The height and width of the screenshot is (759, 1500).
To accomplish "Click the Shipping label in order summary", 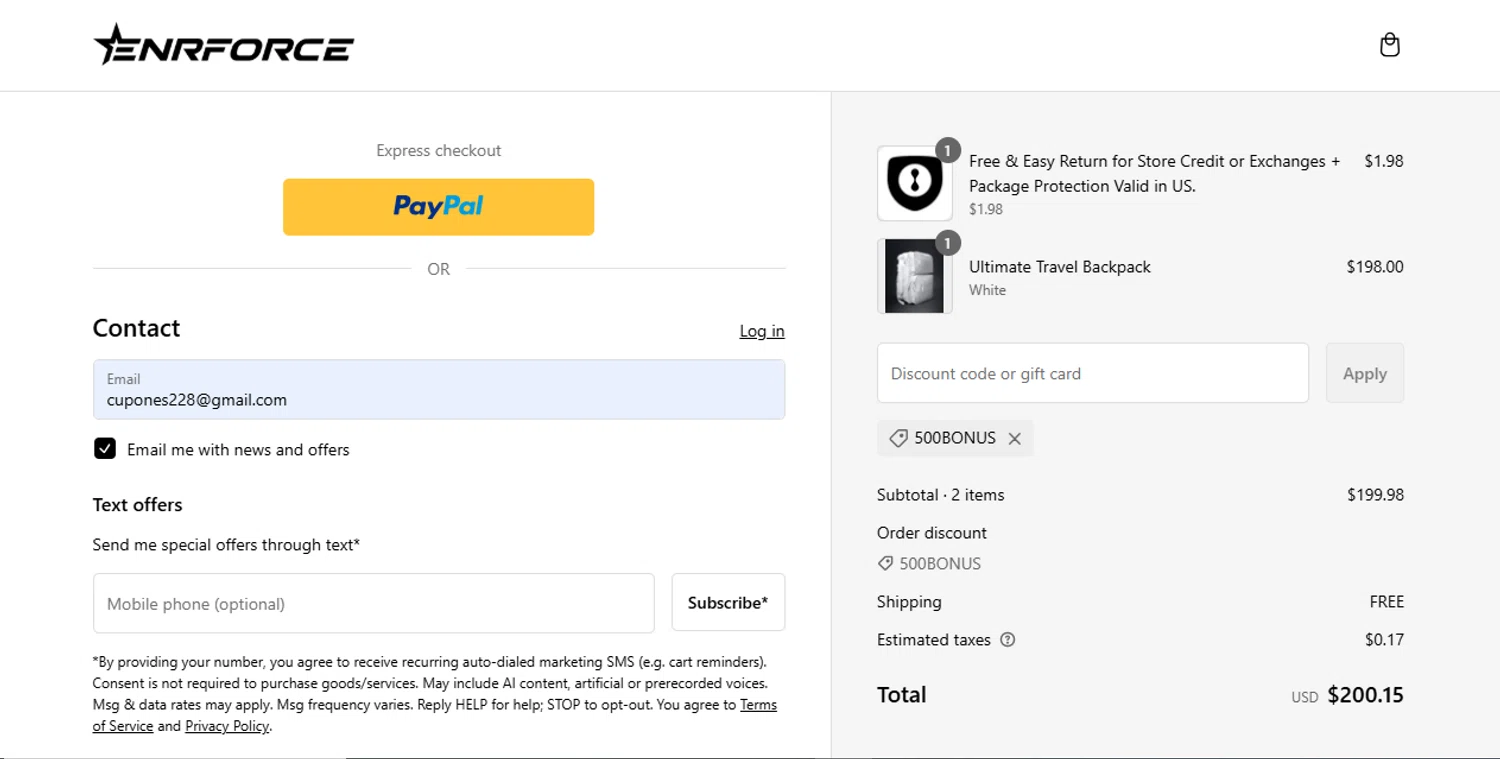I will pyautogui.click(x=909, y=602).
